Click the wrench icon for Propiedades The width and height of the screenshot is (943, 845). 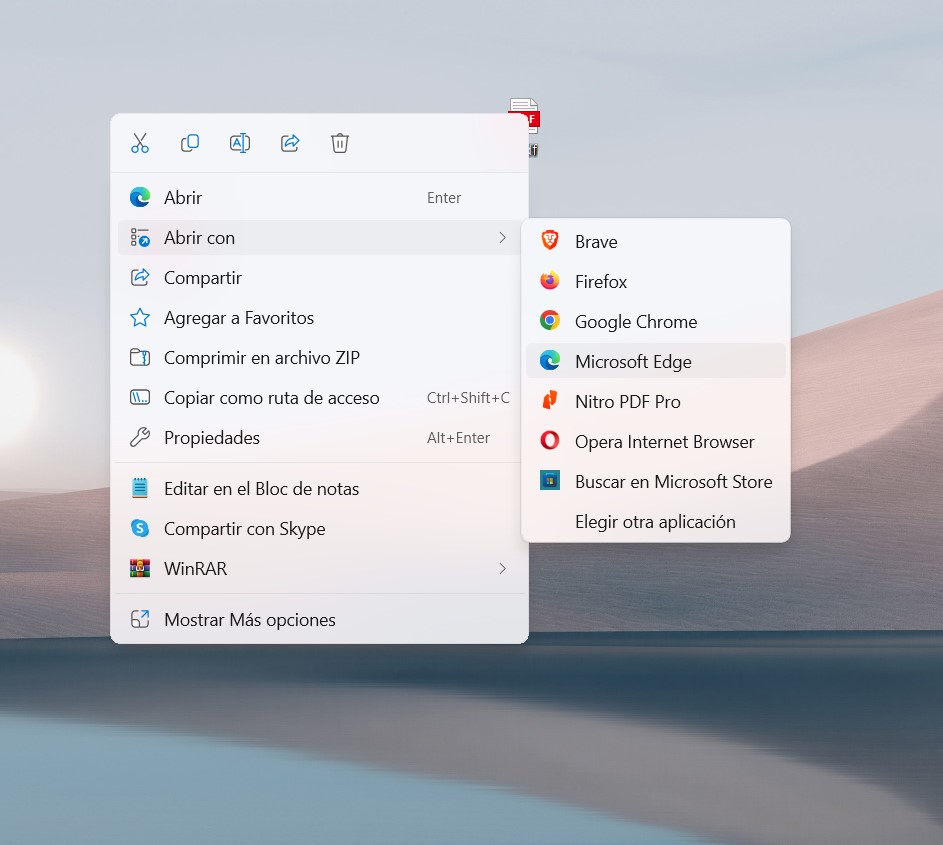140,437
